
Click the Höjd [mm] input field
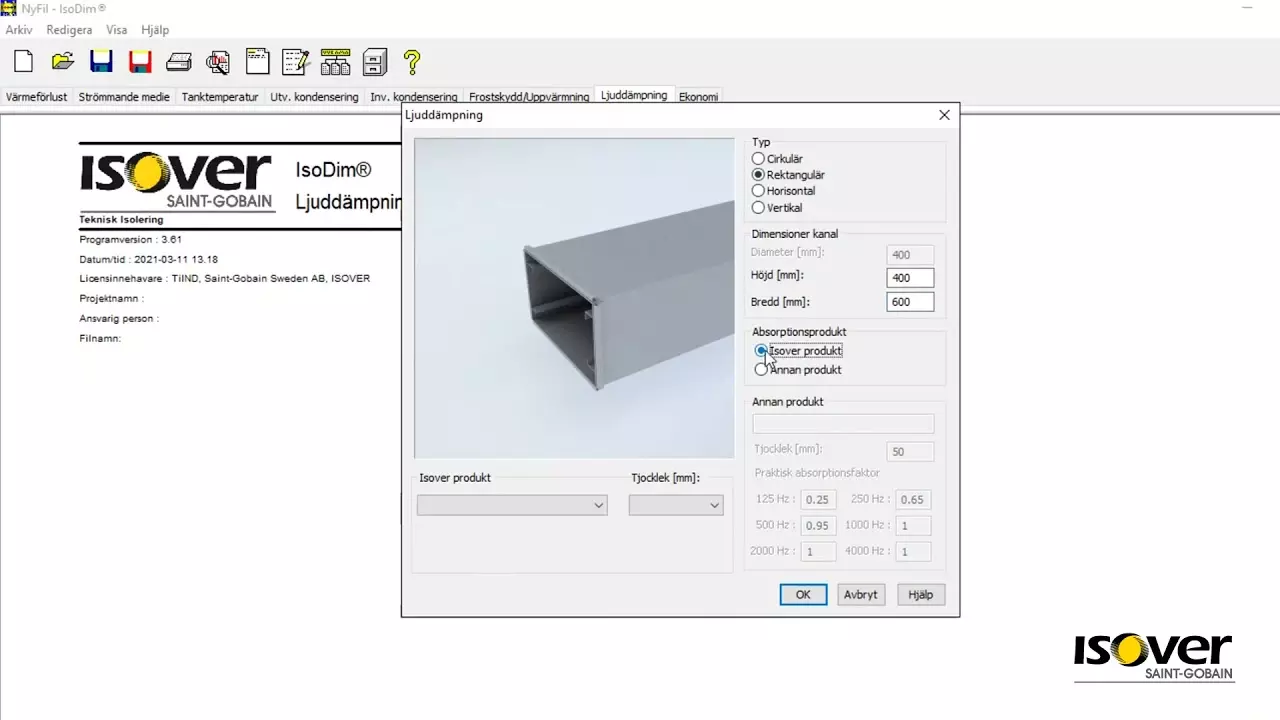pos(910,278)
